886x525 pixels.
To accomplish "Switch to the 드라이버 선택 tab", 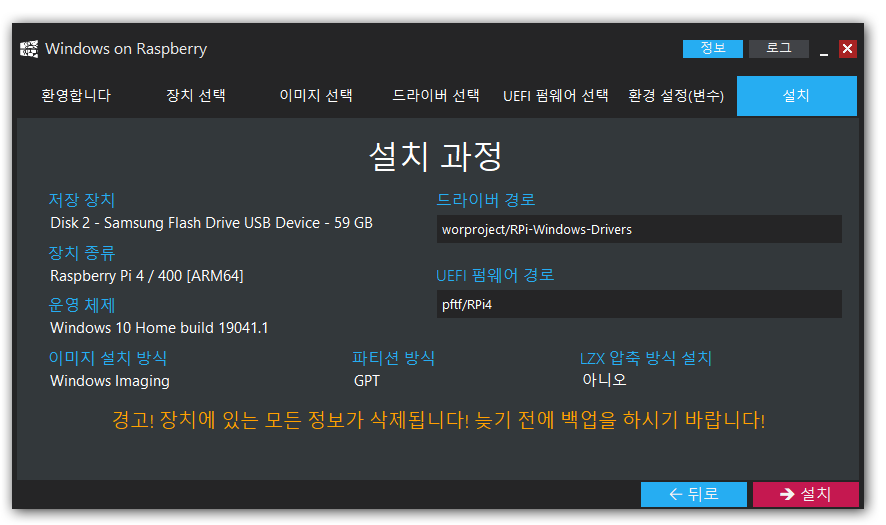I will coord(436,96).
